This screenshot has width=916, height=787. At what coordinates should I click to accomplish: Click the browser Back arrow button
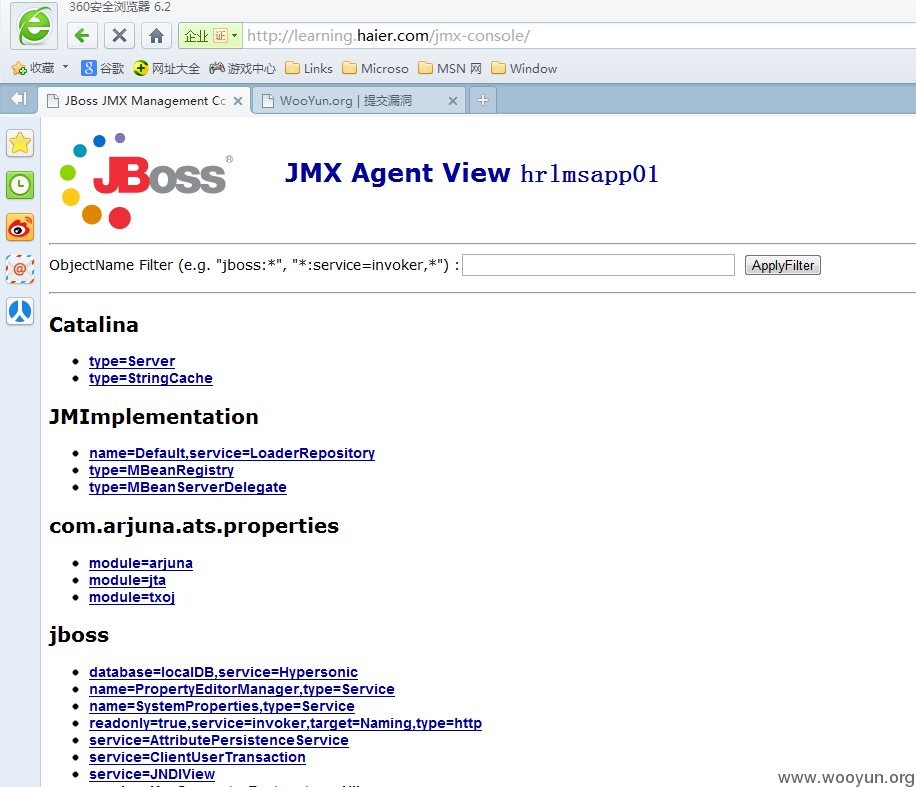[x=82, y=36]
